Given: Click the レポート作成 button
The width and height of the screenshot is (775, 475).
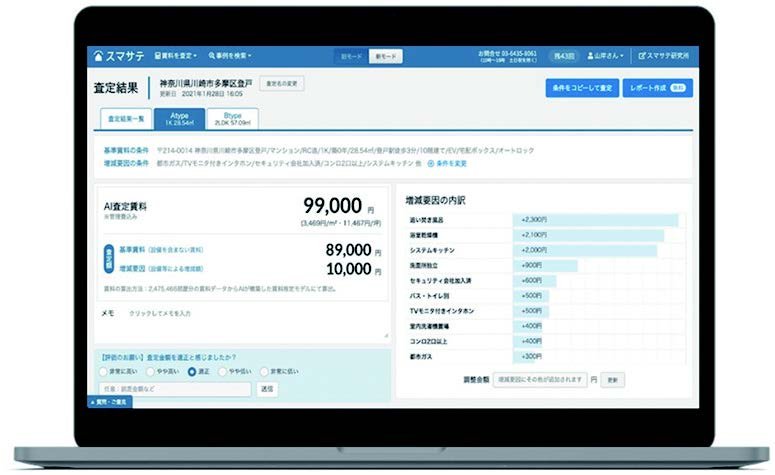Looking at the screenshot, I should coord(656,88).
